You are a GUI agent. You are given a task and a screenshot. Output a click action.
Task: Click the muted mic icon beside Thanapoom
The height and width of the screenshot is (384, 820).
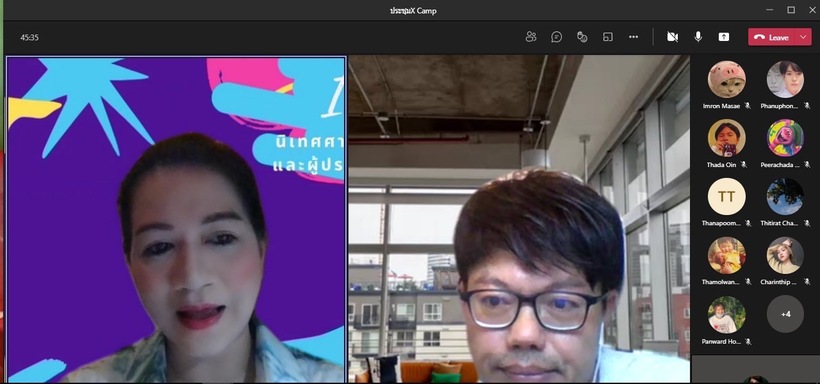(x=748, y=223)
